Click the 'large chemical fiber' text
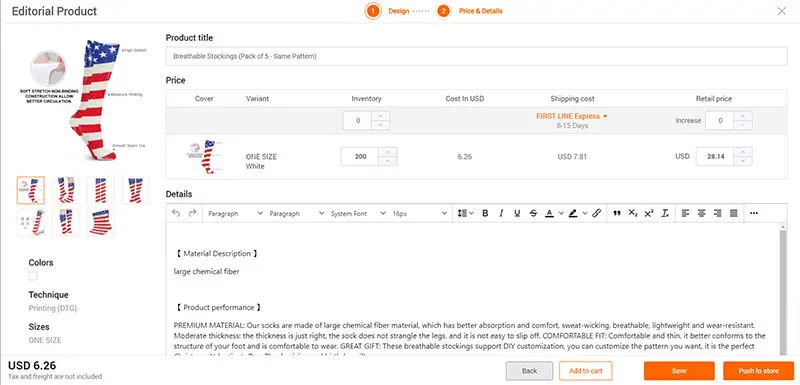The width and height of the screenshot is (800, 385). coord(206,272)
